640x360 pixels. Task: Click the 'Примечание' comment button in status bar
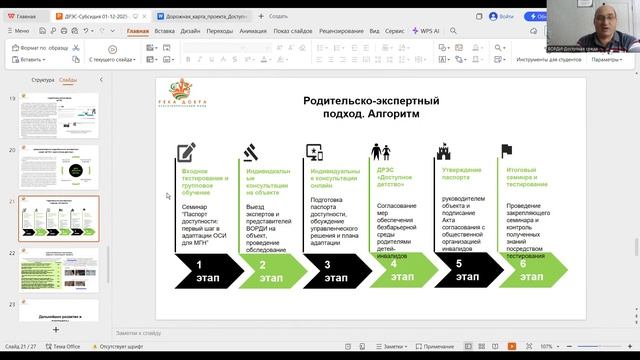click(x=435, y=346)
